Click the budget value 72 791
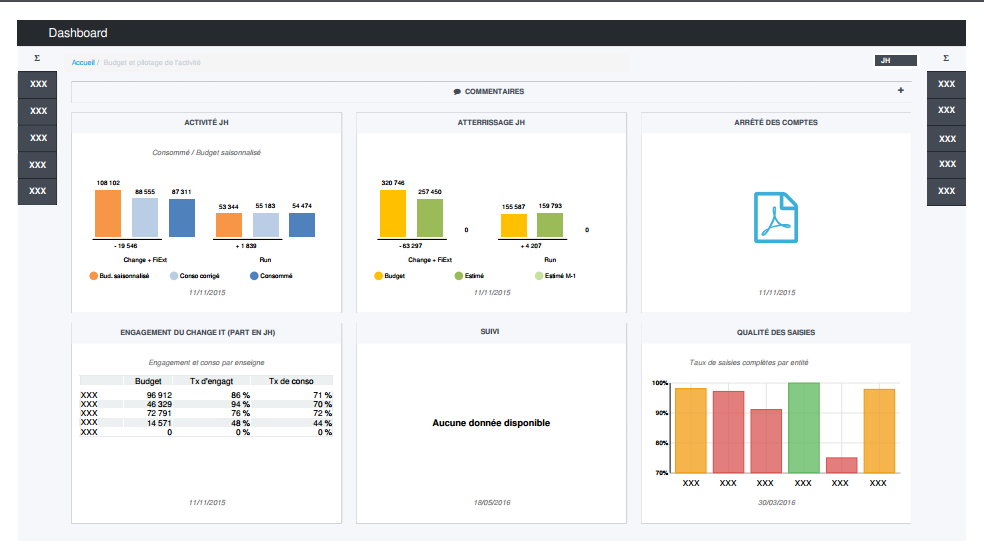The width and height of the screenshot is (984, 559). point(159,413)
